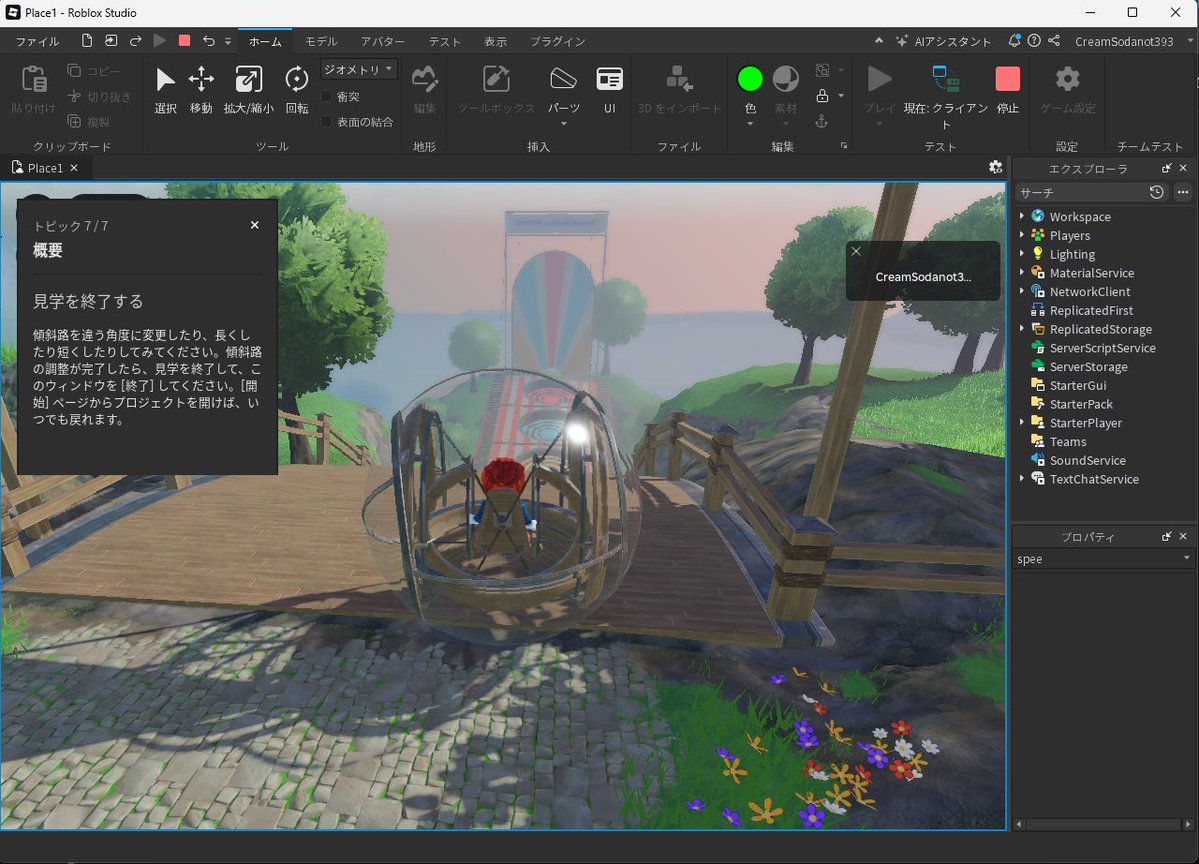Undock the エクスプローラ panel
Image resolution: width=1199 pixels, height=864 pixels.
pyautogui.click(x=1166, y=168)
